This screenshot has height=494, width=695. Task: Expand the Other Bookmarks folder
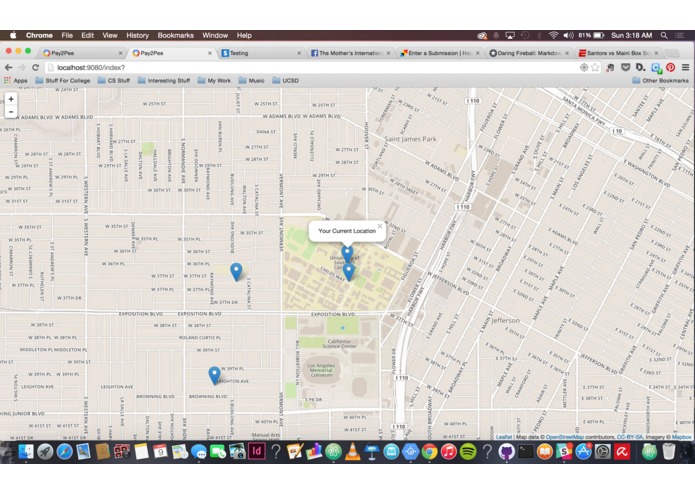(x=660, y=81)
